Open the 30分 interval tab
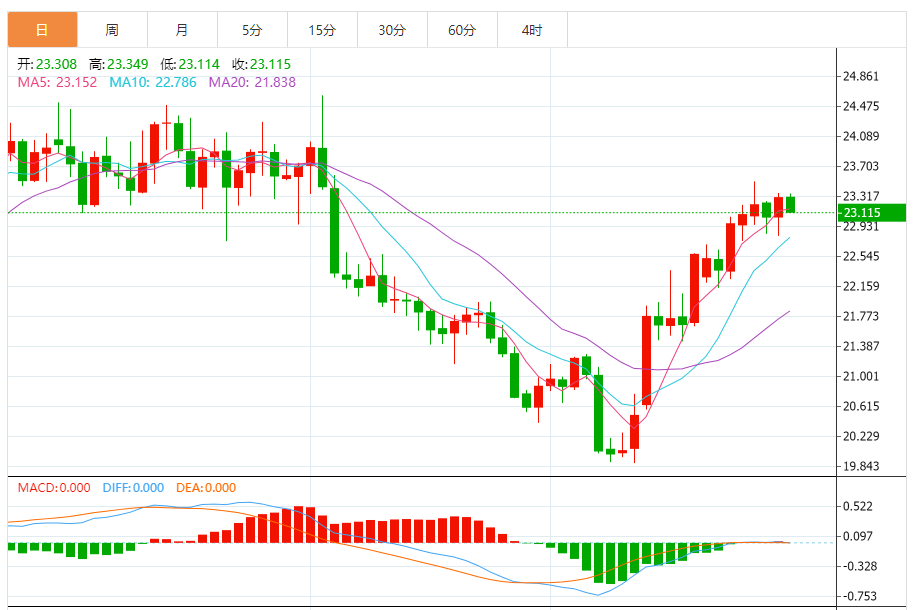The width and height of the screenshot is (919, 610). coord(392,30)
